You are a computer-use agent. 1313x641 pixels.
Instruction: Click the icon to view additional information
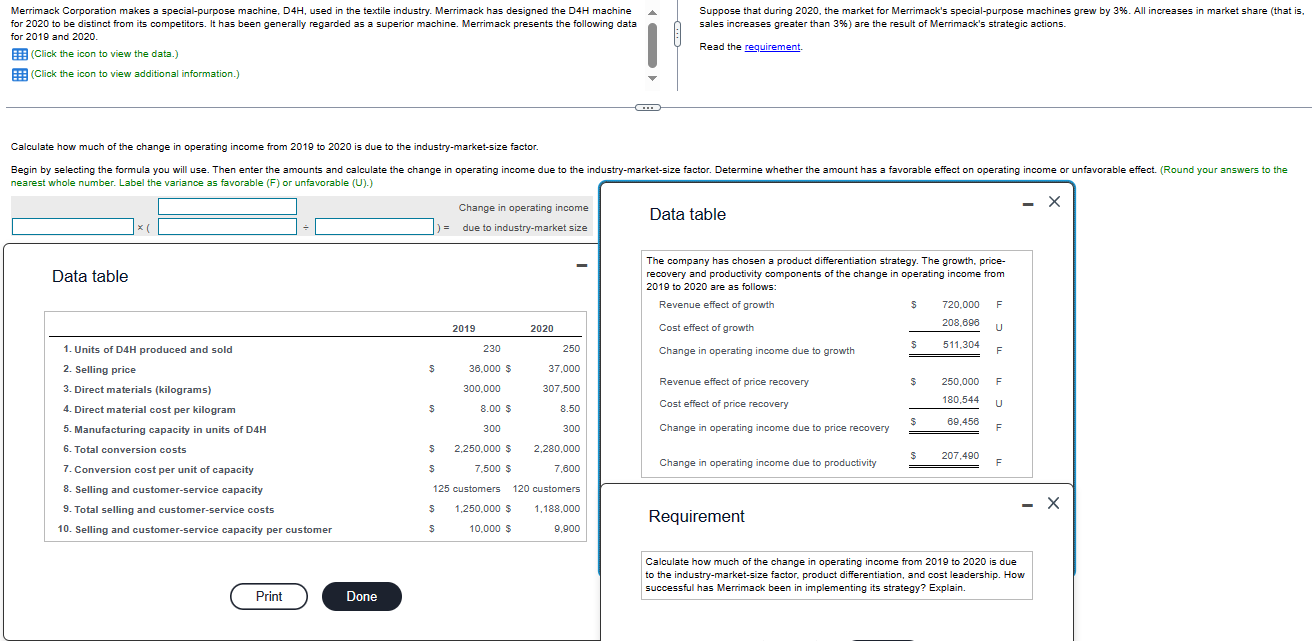tap(20, 74)
